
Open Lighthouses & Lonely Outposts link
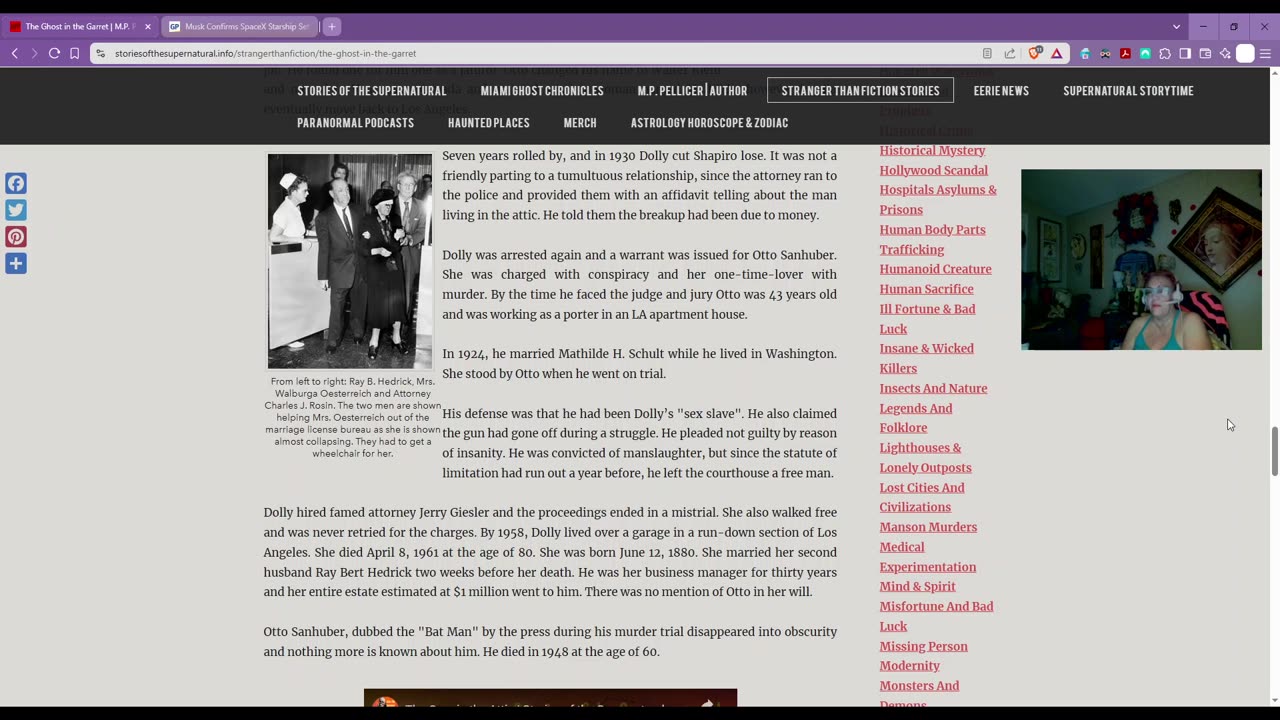click(925, 458)
